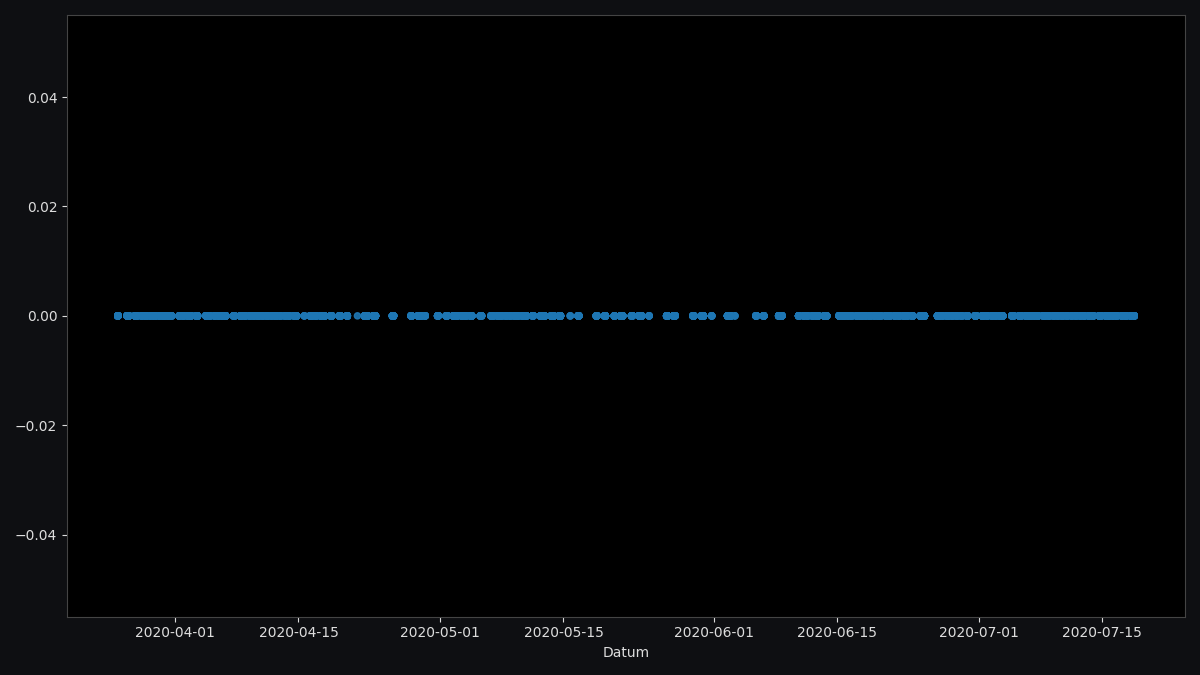Select the leftmost blue data point

tap(118, 316)
